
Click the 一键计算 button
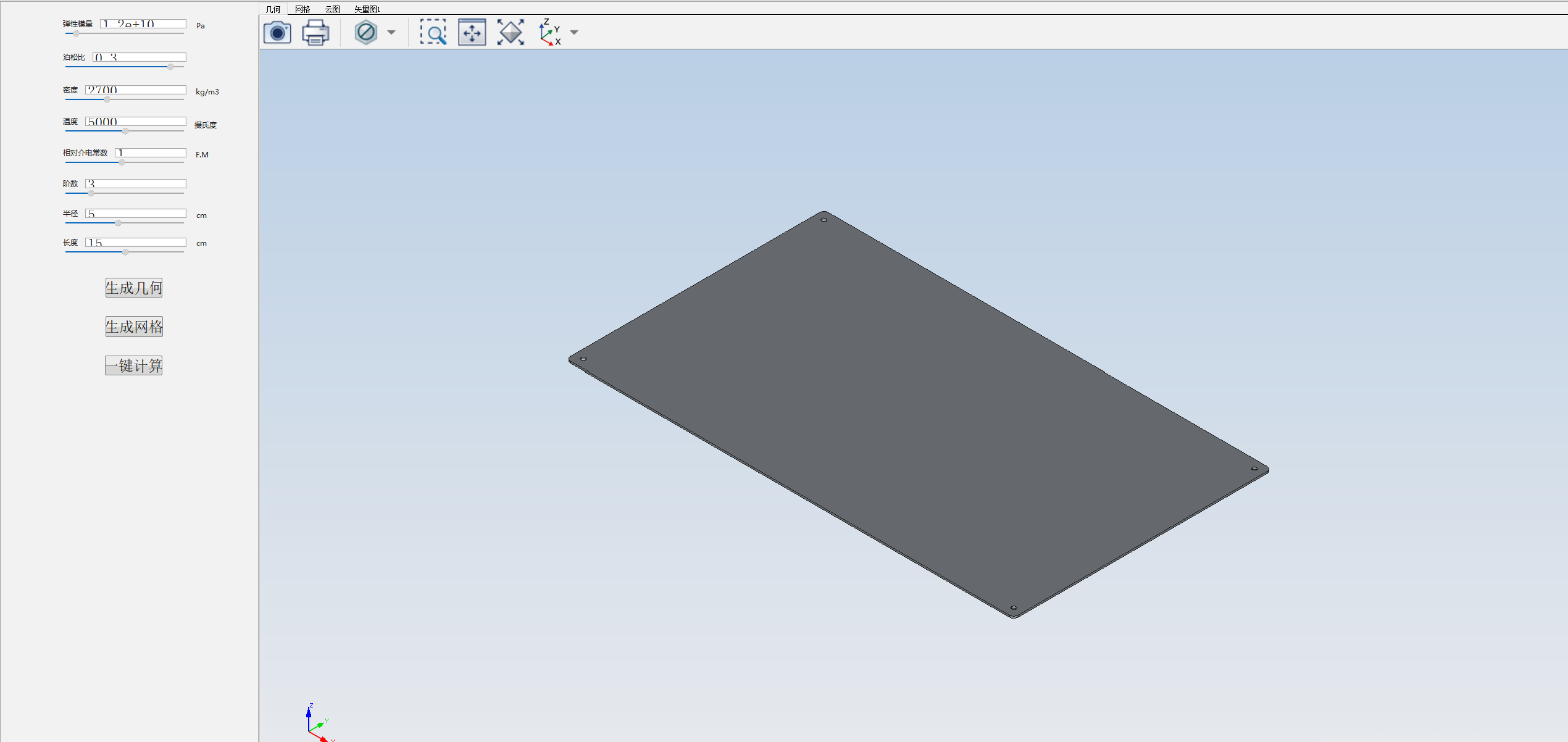point(134,365)
